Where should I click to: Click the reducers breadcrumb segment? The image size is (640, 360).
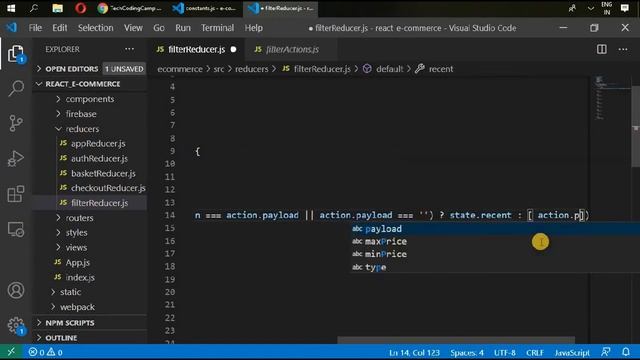(x=251, y=69)
